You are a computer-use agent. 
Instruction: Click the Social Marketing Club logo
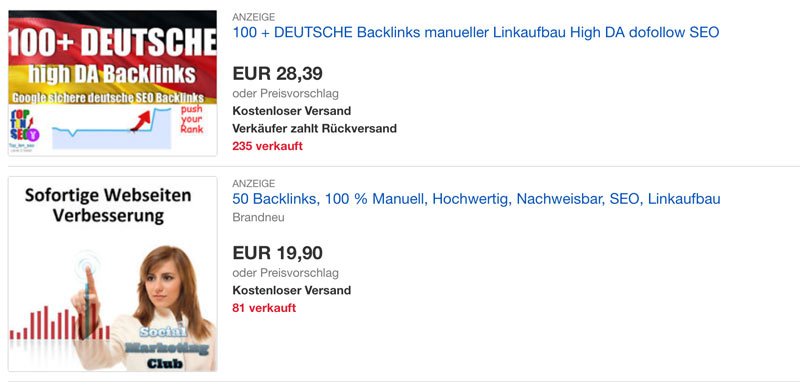166,349
